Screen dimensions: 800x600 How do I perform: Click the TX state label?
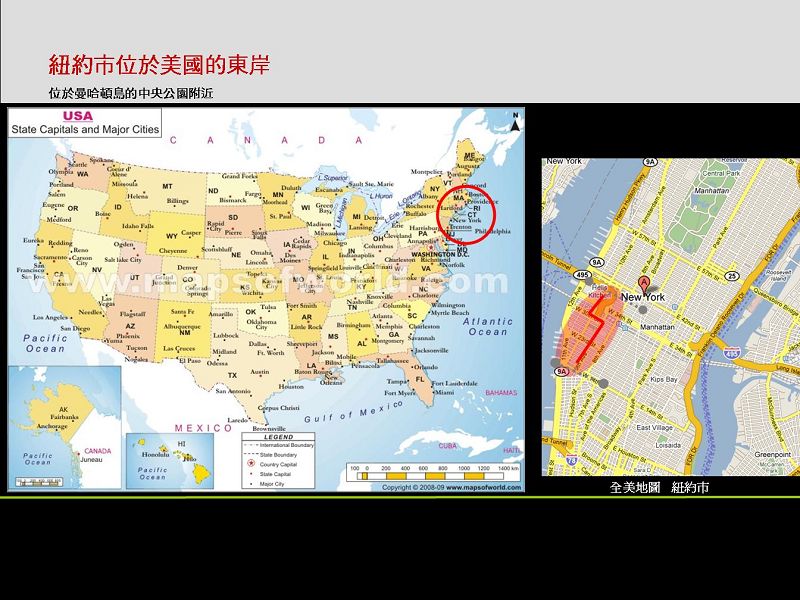coord(232,375)
